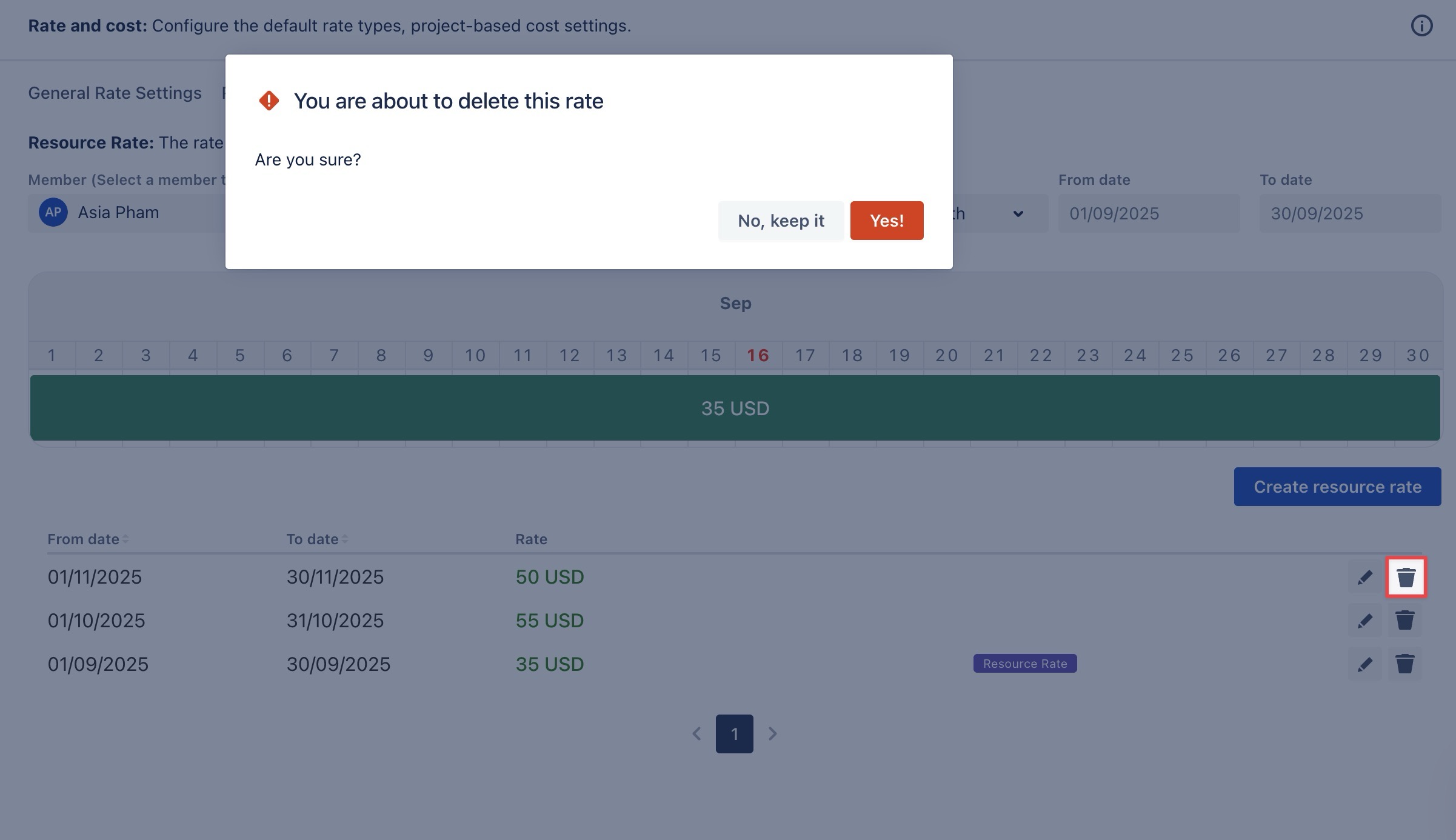Screen dimensions: 1456x840
Task: Click the red warning icon in dialog
Action: point(269,101)
